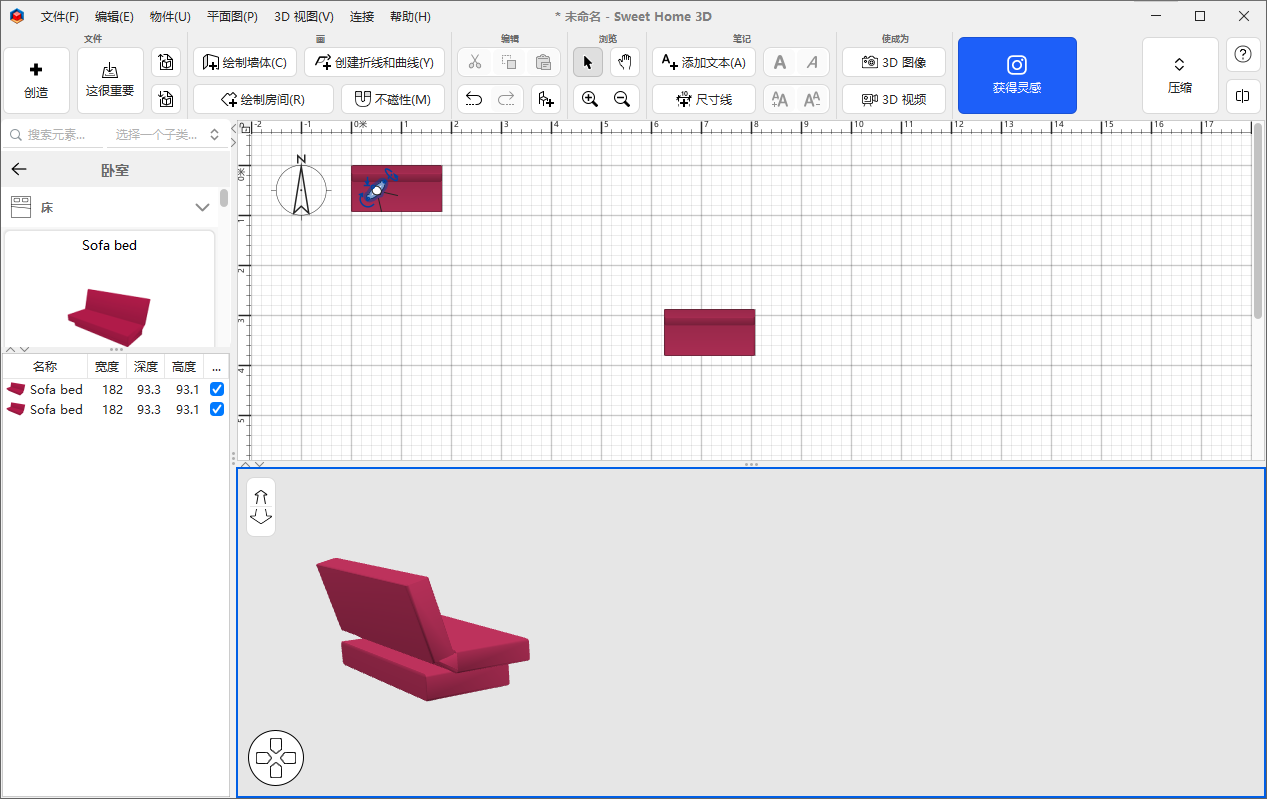
Task: Uncheck the second Sofa bed visibility checkbox
Action: tap(217, 409)
